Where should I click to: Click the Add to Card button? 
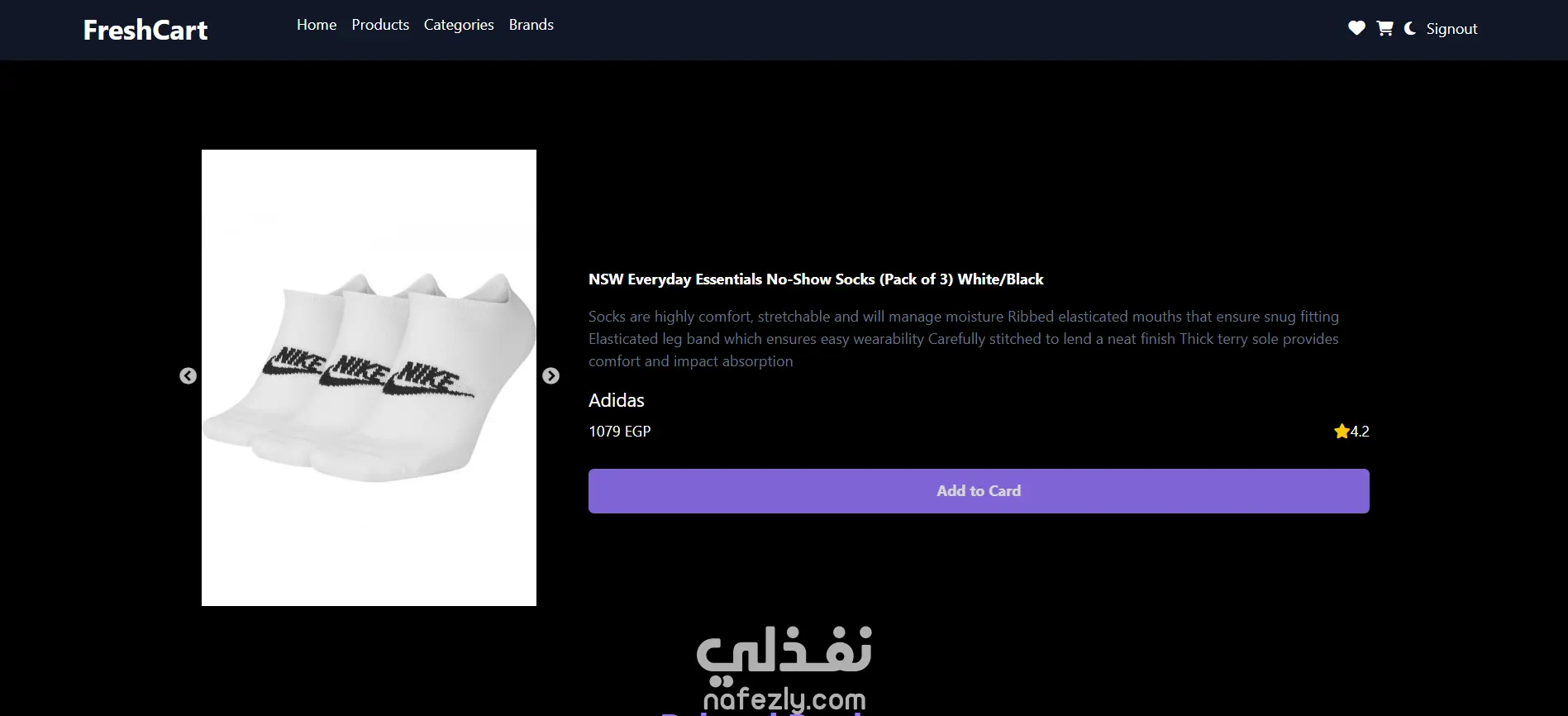click(x=979, y=491)
